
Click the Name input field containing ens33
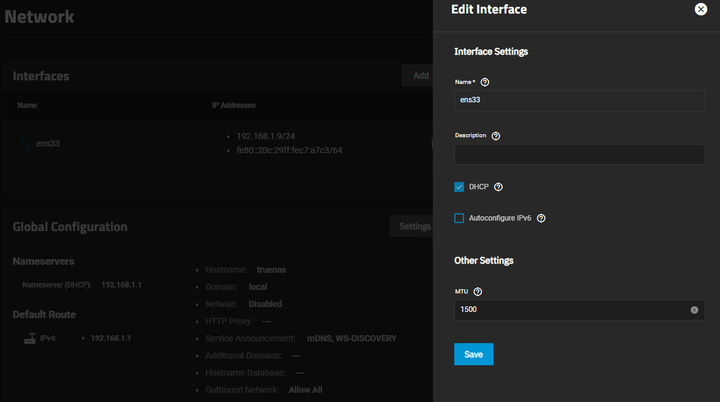click(579, 100)
